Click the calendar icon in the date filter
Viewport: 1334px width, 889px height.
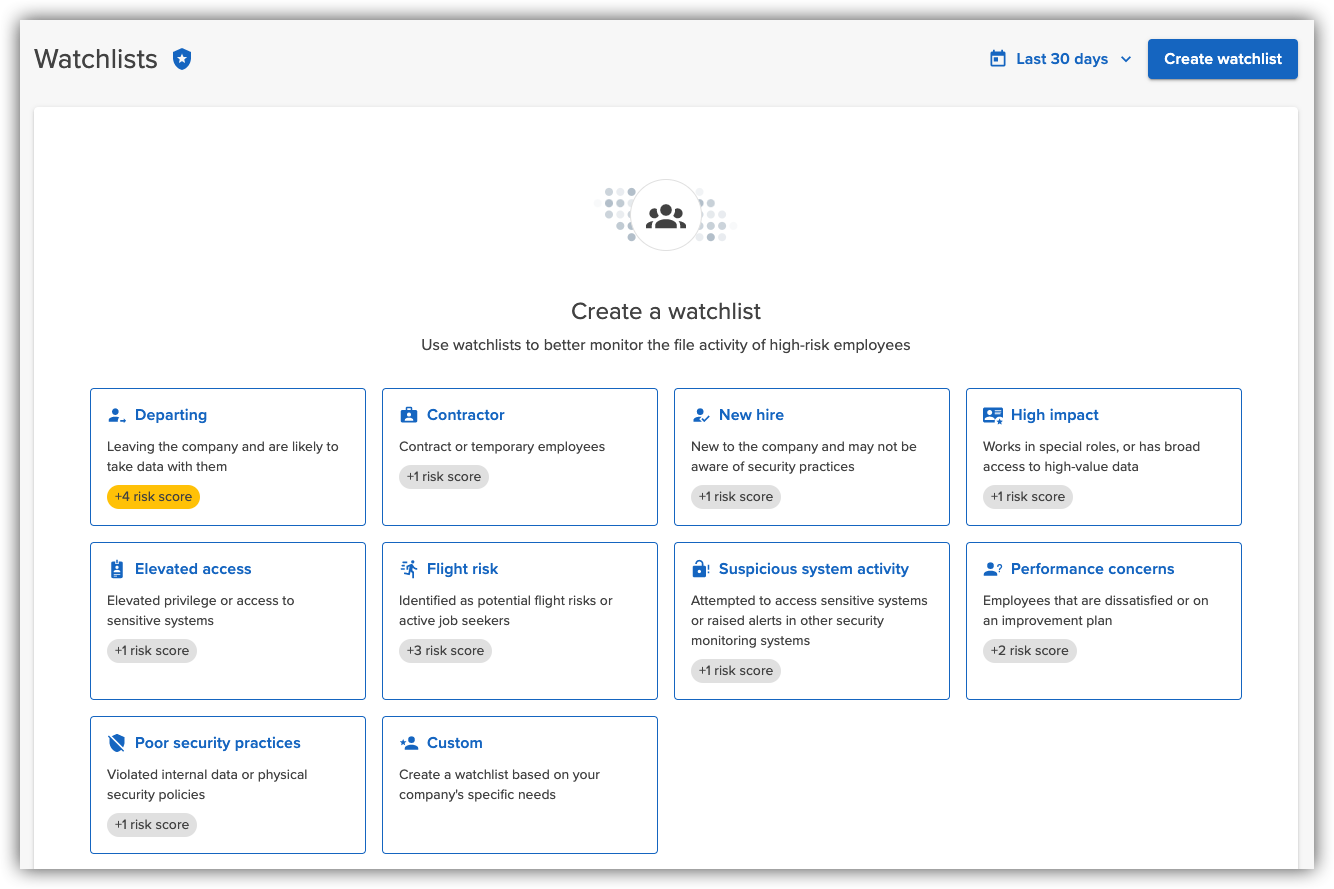tap(997, 58)
